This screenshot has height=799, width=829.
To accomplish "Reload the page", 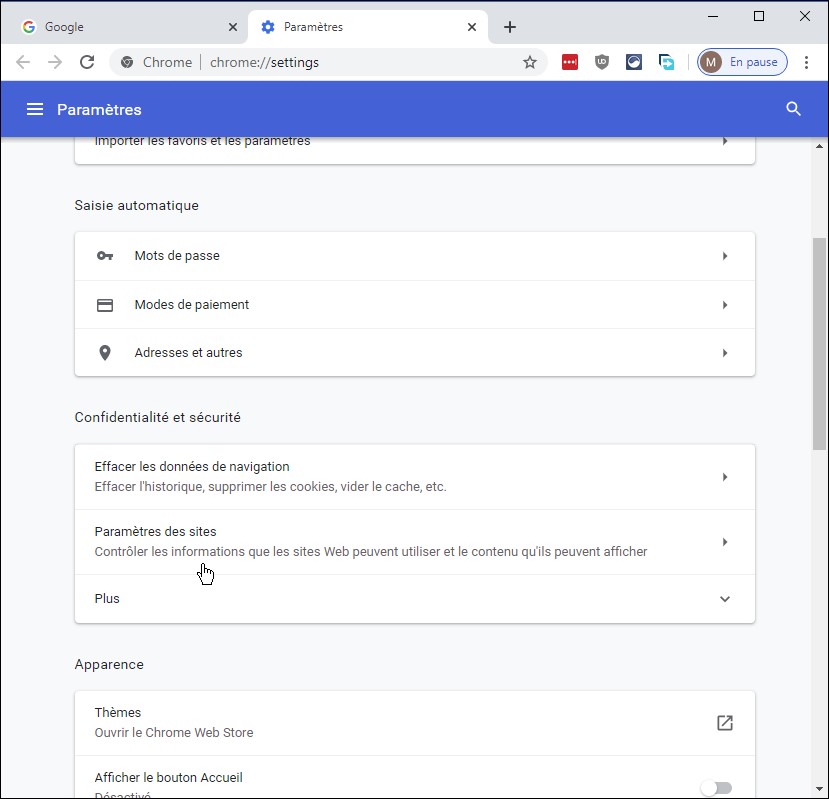I will [87, 62].
